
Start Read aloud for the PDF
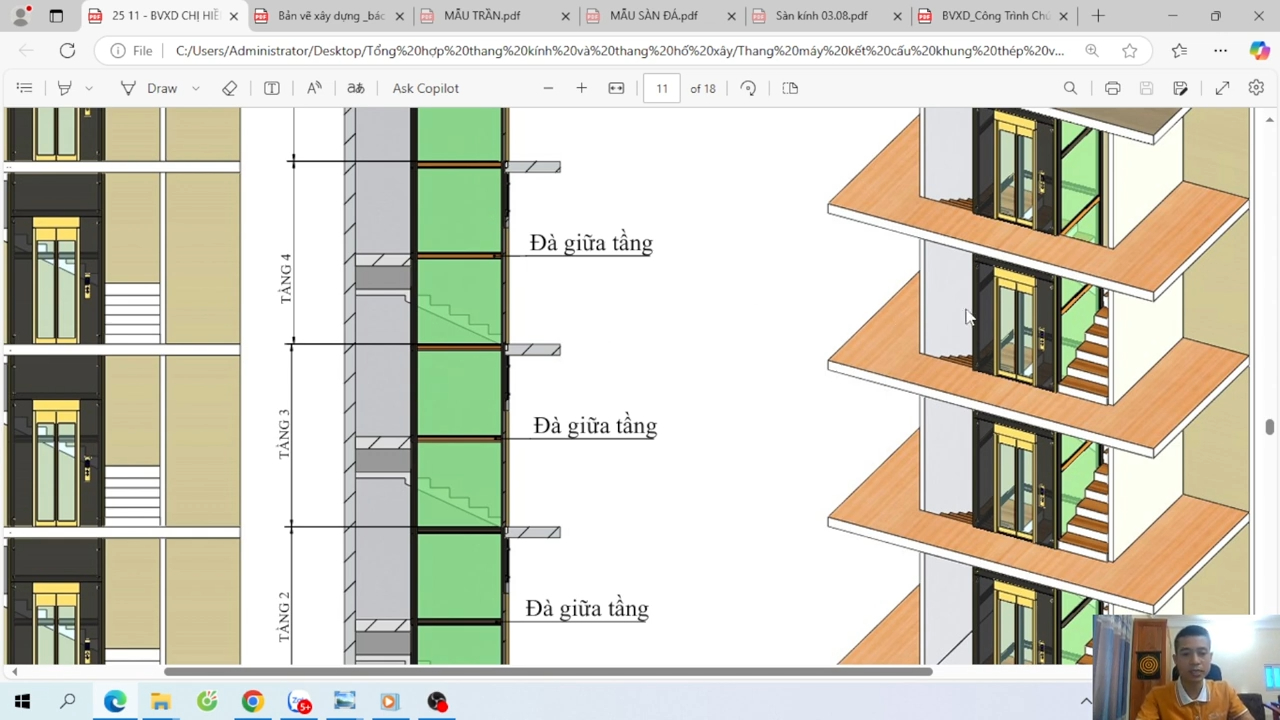[x=314, y=88]
